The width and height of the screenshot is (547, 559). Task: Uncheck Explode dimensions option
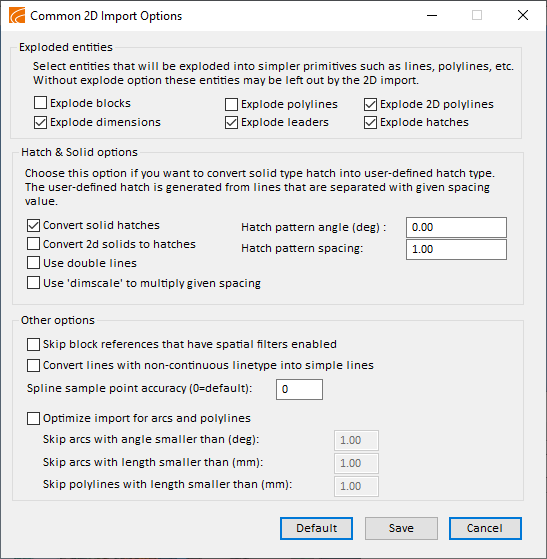(40, 122)
